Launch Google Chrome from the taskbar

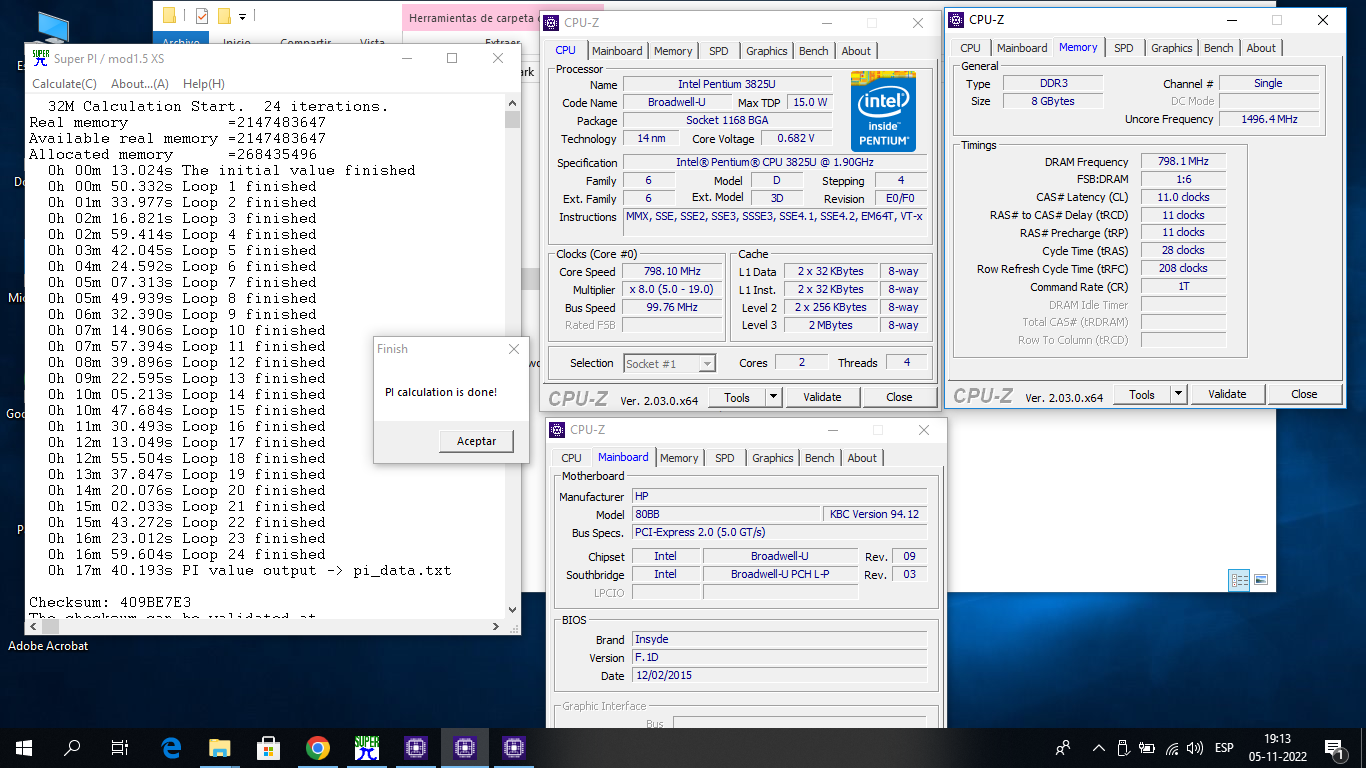(318, 748)
